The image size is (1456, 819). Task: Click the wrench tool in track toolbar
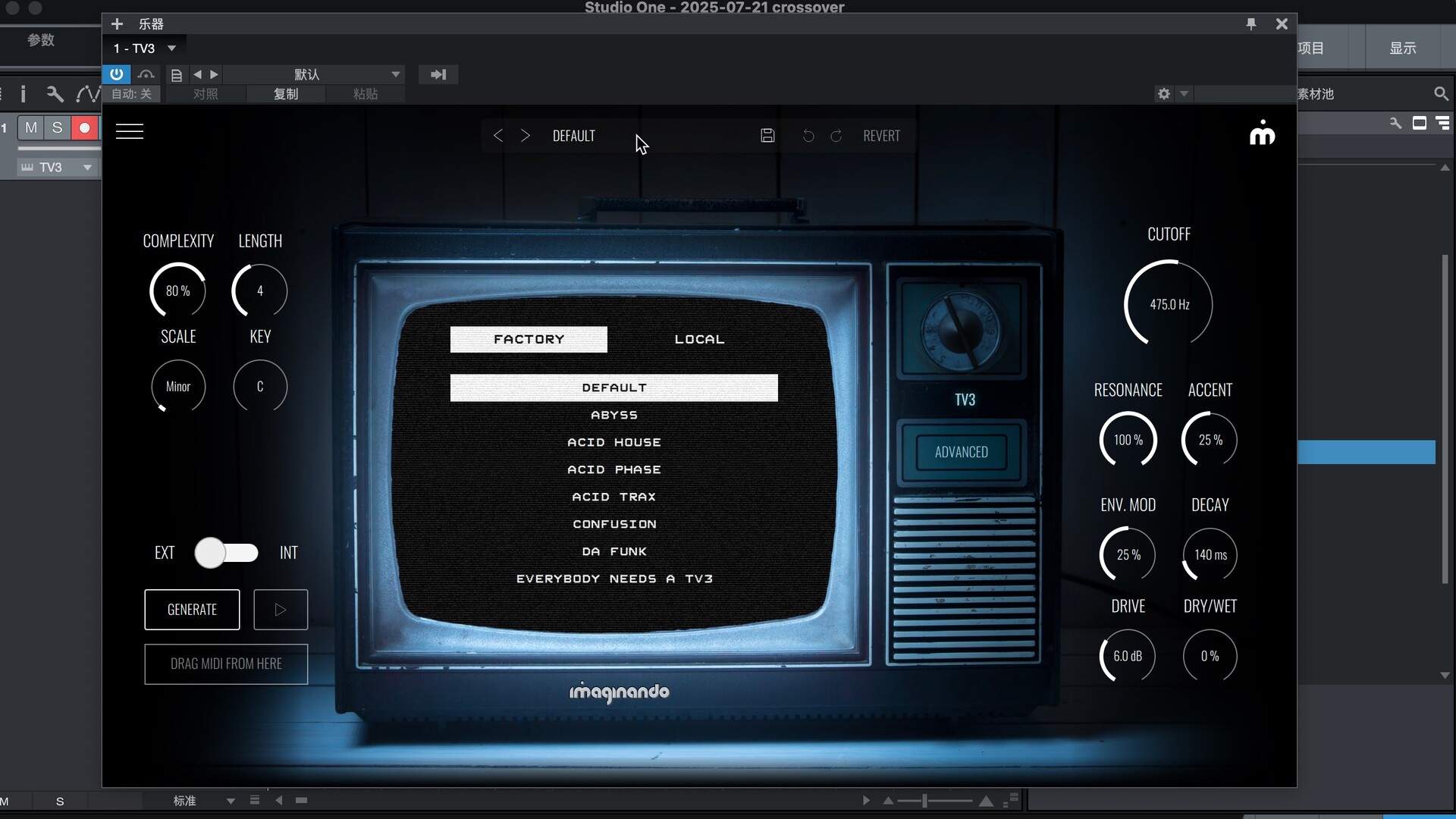tap(55, 94)
